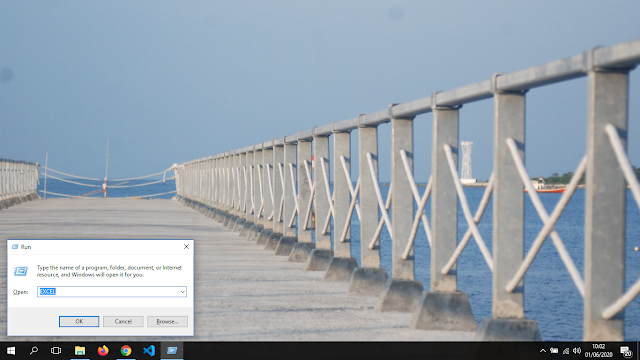640x360 pixels.
Task: Open network status in the system tray
Action: [566, 351]
